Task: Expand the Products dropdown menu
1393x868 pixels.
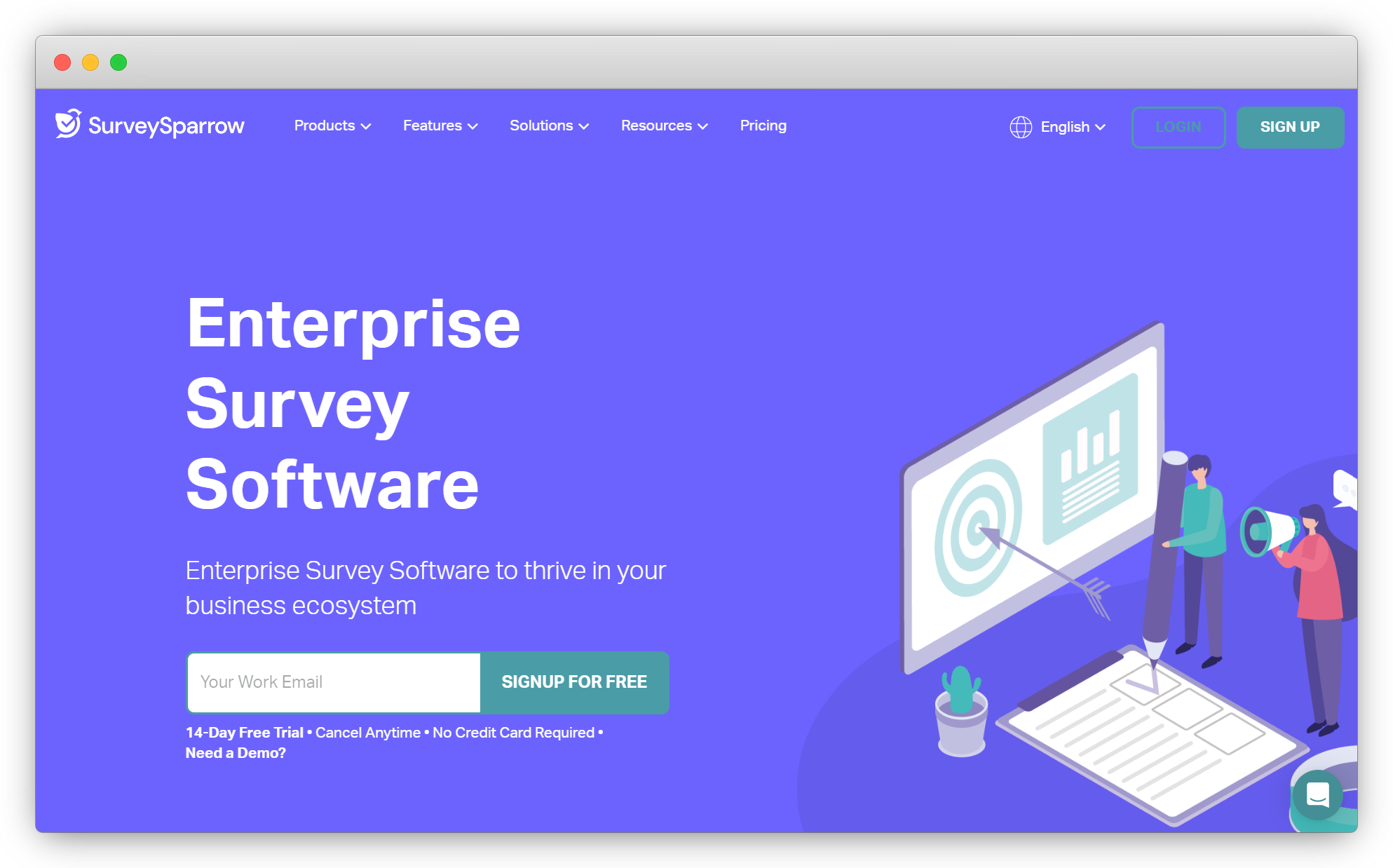Action: coord(332,126)
